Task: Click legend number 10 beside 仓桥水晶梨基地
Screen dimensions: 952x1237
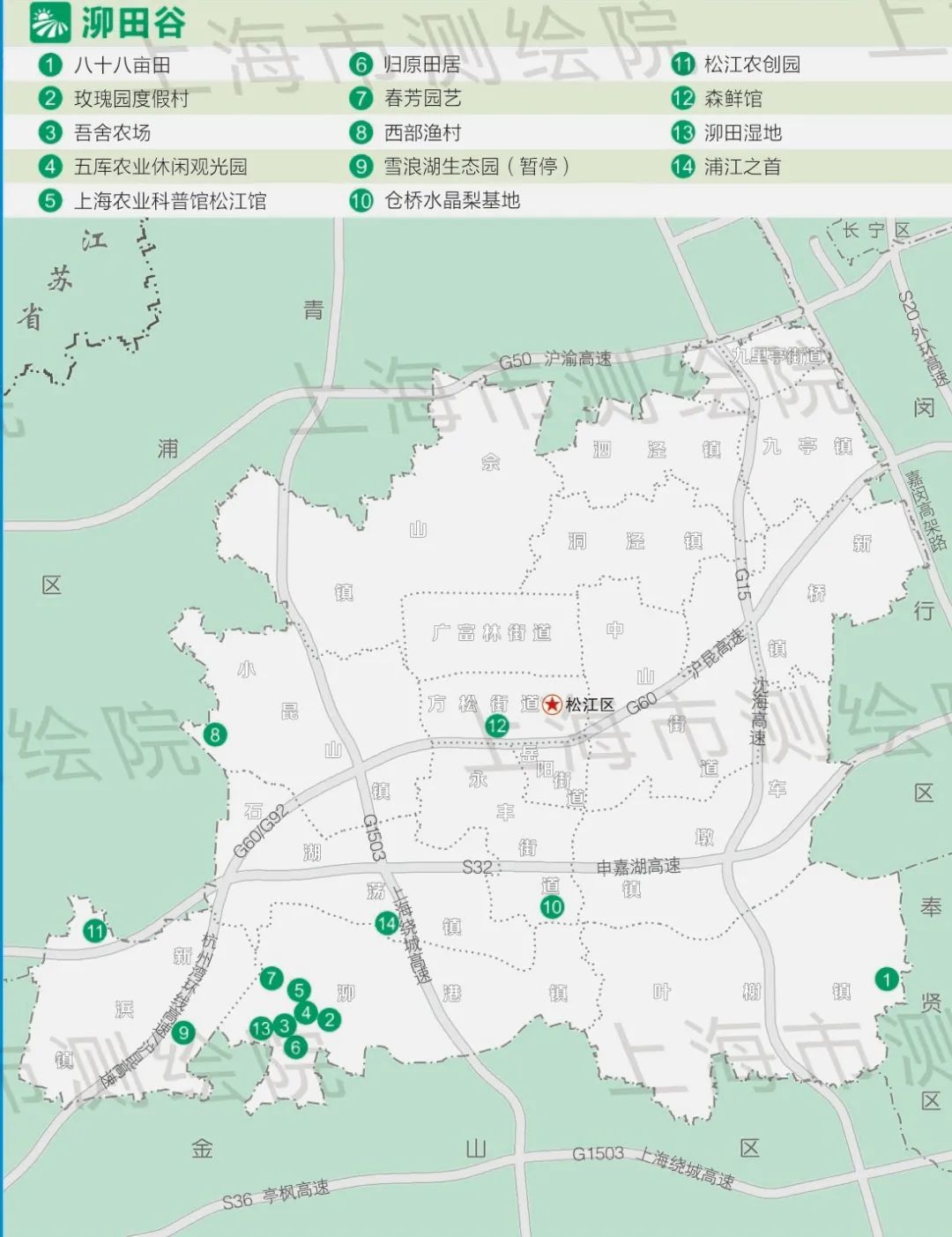Action: (x=361, y=201)
